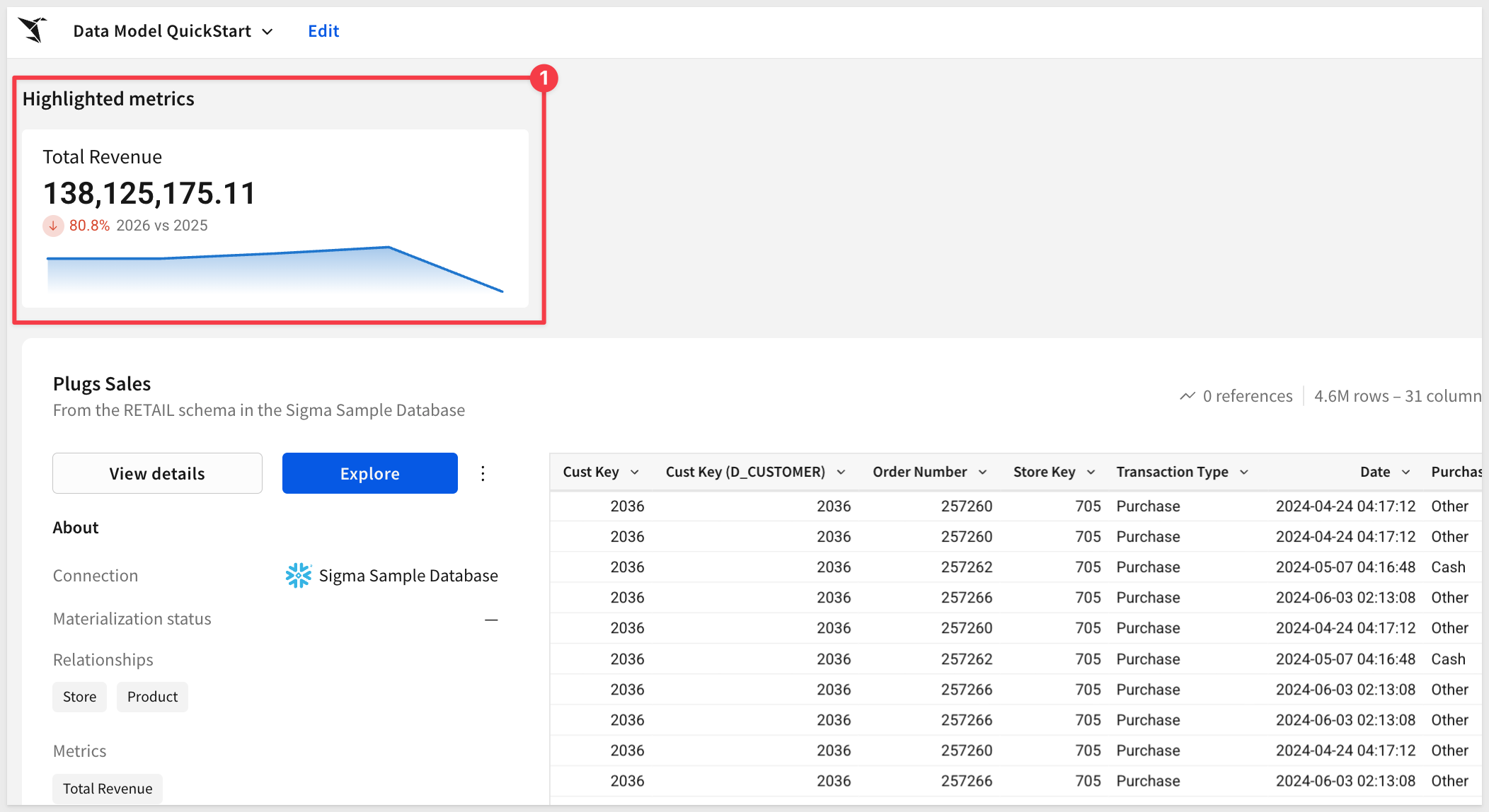This screenshot has height=812, width=1489.
Task: Click the Edit link in header
Action: pyautogui.click(x=323, y=31)
